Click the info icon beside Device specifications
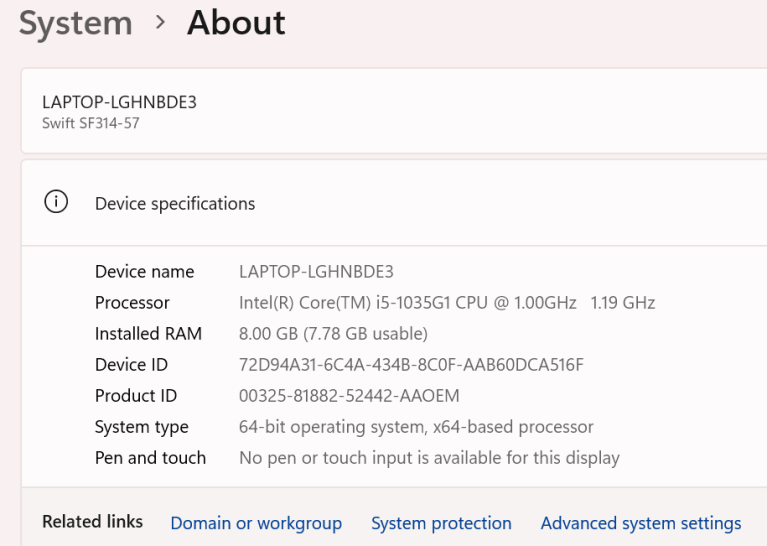The height and width of the screenshot is (546, 767). (56, 203)
